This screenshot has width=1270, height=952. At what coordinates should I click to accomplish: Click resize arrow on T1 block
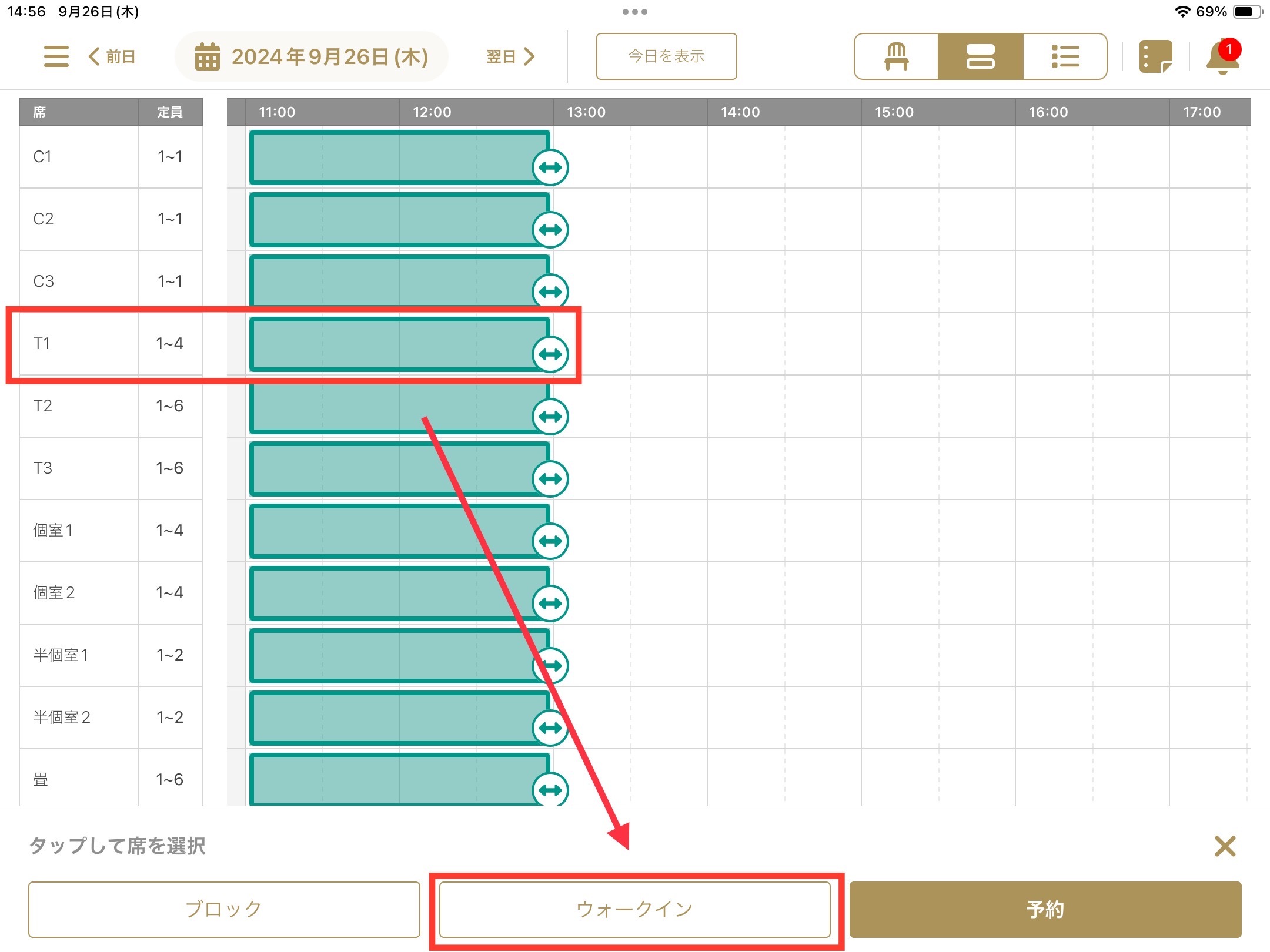[x=550, y=354]
